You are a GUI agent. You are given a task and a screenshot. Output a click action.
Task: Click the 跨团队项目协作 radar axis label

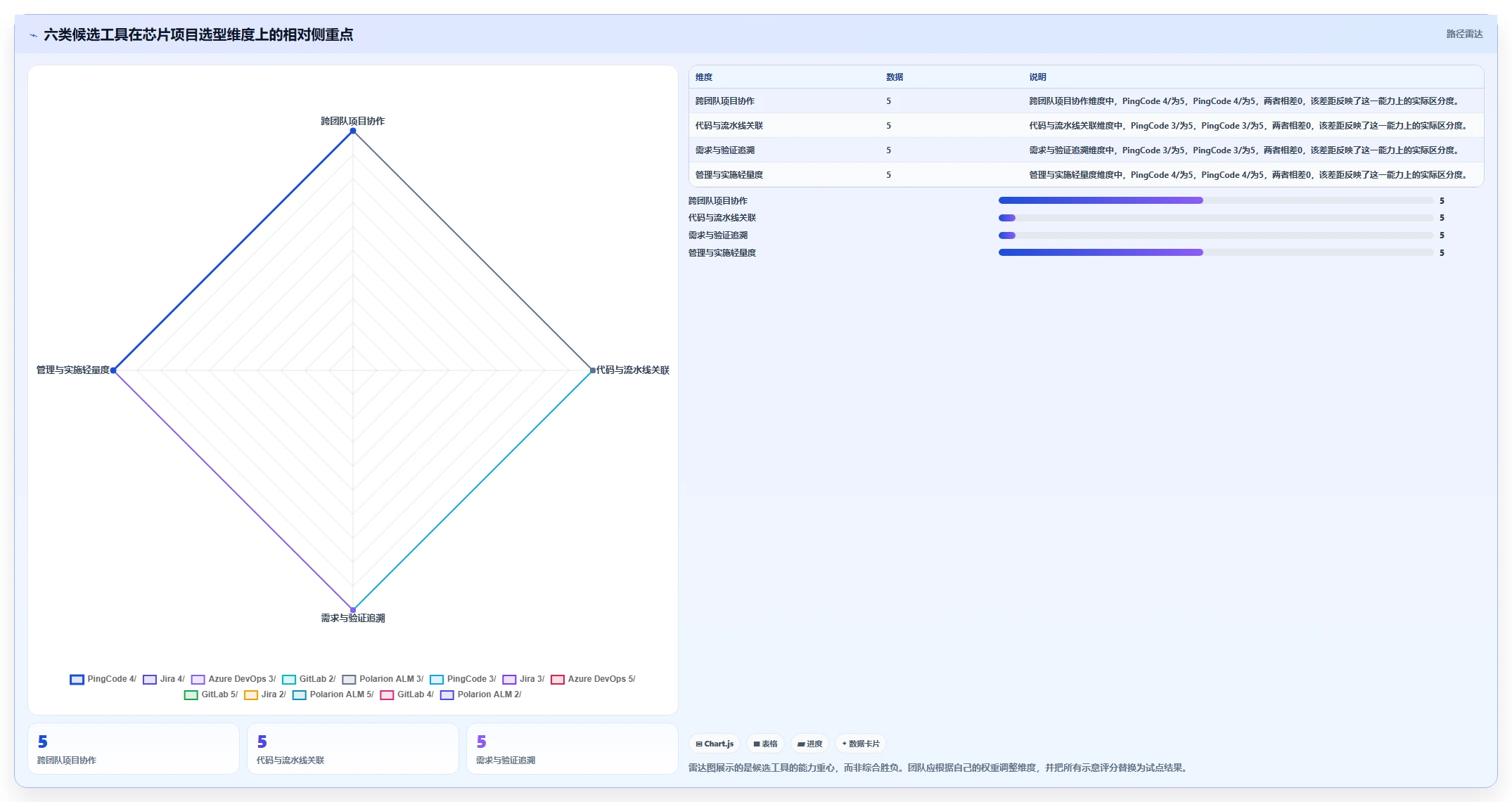[353, 121]
